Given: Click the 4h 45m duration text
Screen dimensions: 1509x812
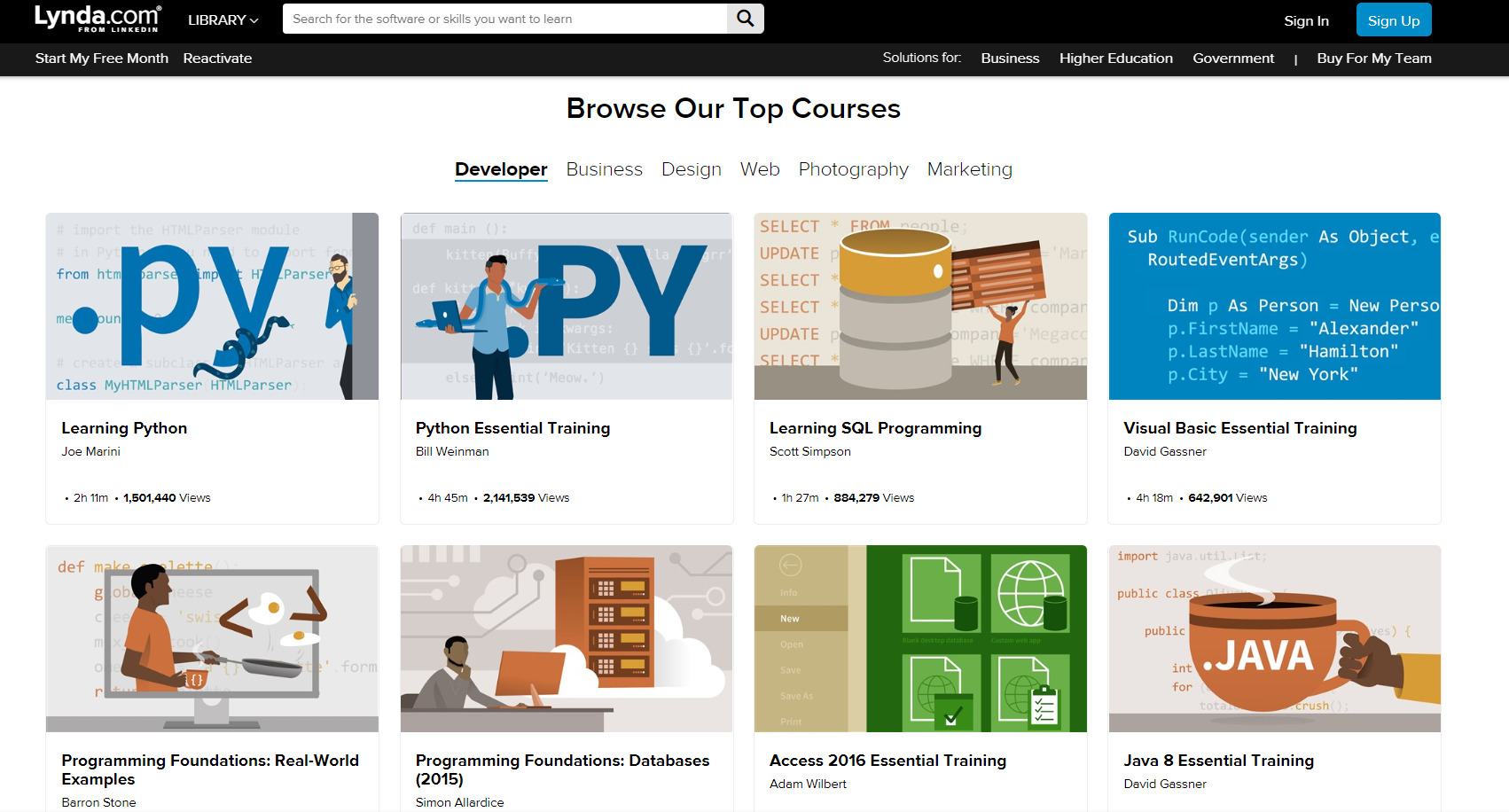Looking at the screenshot, I should pos(448,498).
